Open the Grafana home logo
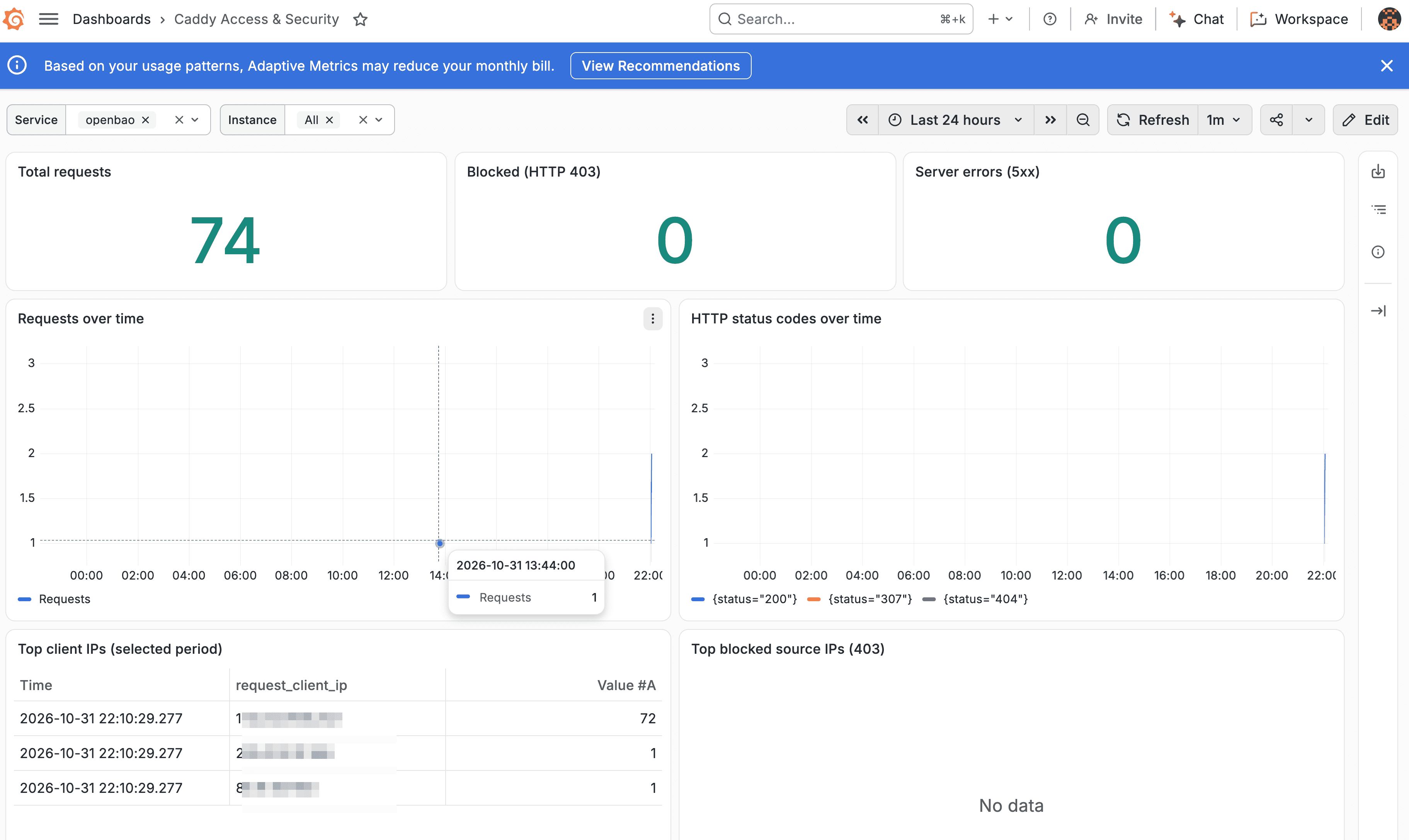The width and height of the screenshot is (1409, 840). click(x=14, y=19)
